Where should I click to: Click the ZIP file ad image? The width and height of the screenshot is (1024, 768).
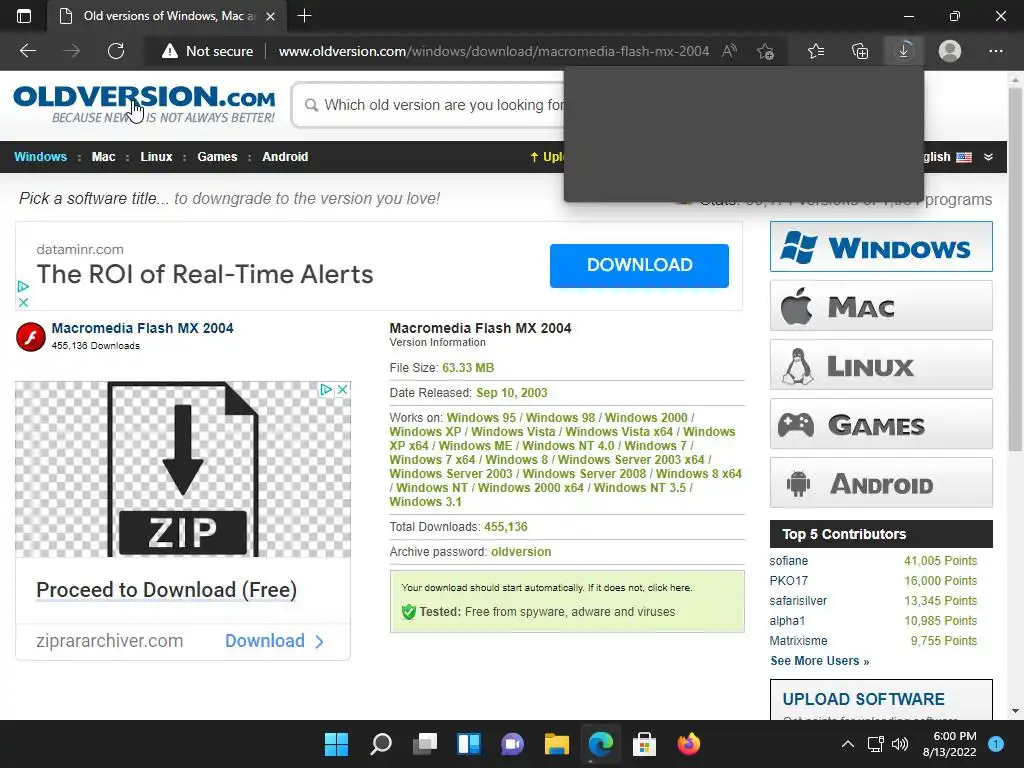click(183, 470)
